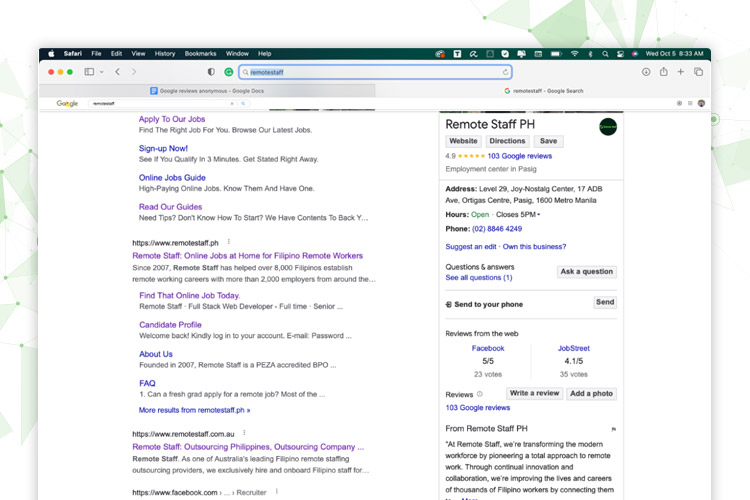The width and height of the screenshot is (750, 500).
Task: Open options for remotestaff.com.au result
Action: point(244,433)
